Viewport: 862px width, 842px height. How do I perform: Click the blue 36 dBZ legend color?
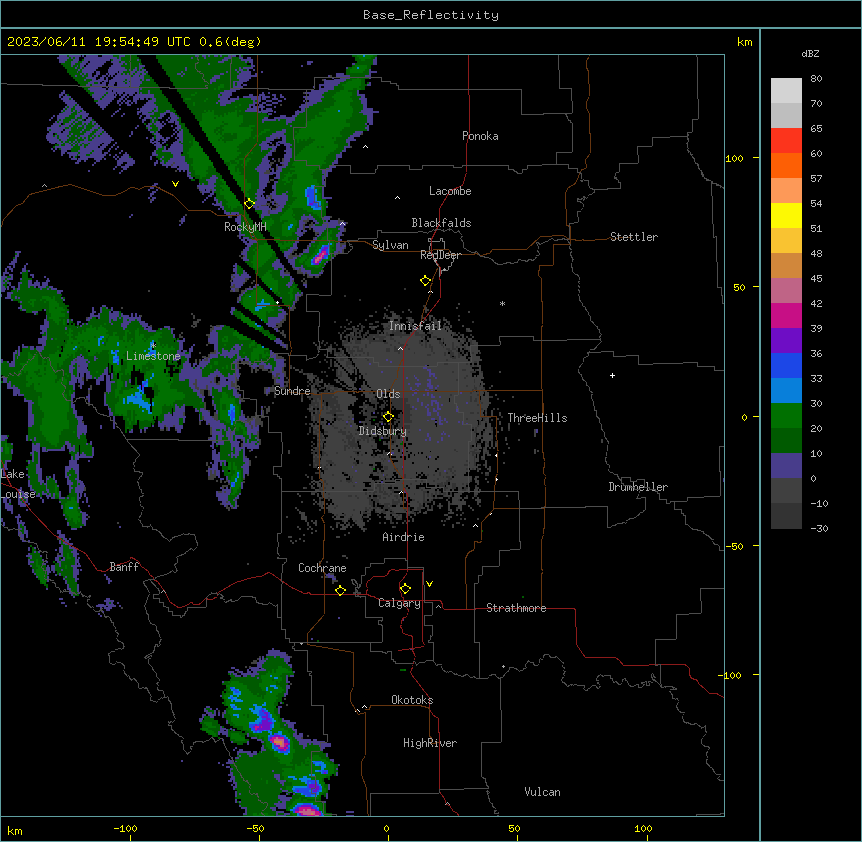pyautogui.click(x=786, y=365)
